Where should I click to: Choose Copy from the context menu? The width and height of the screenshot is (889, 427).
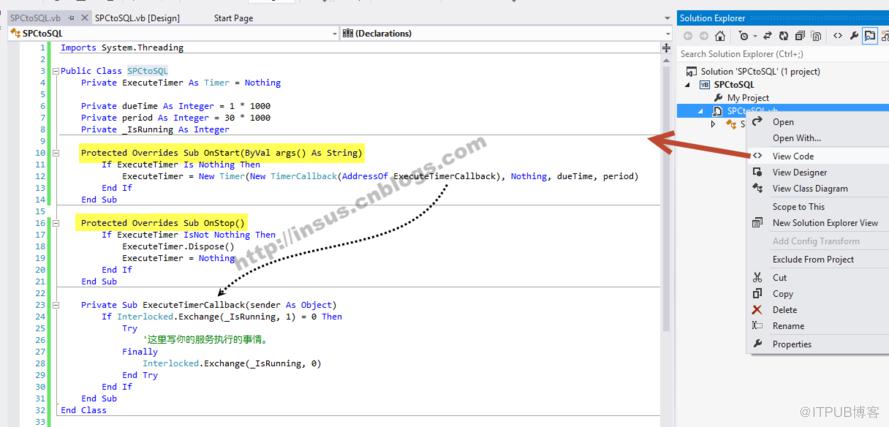pos(819,294)
